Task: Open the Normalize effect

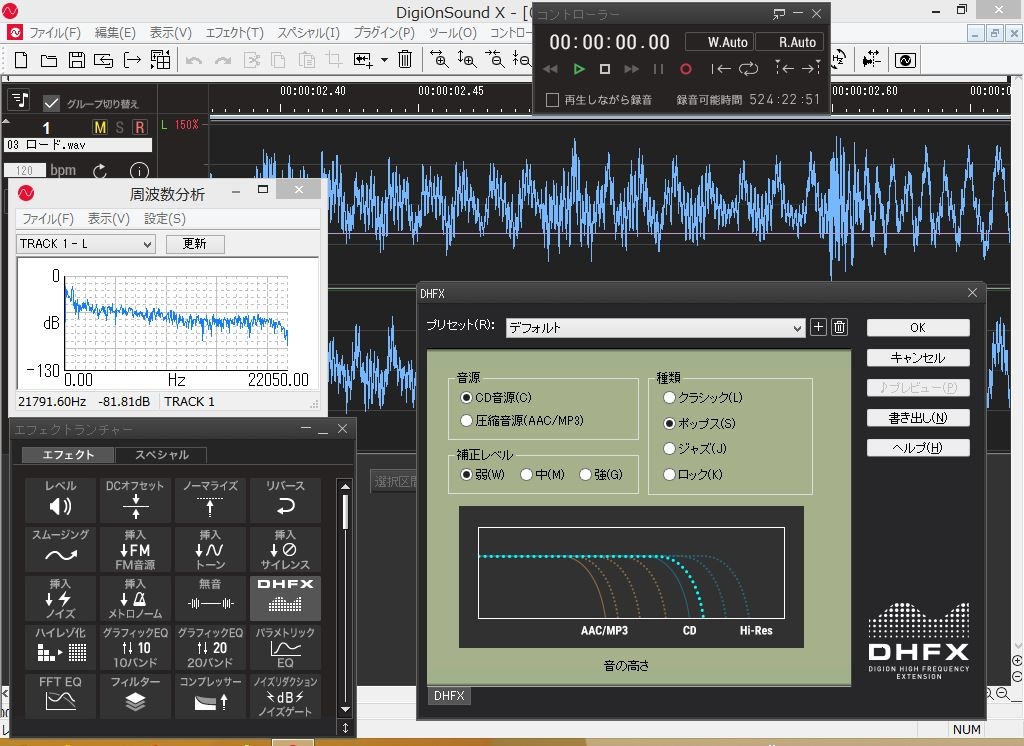Action: (x=210, y=500)
